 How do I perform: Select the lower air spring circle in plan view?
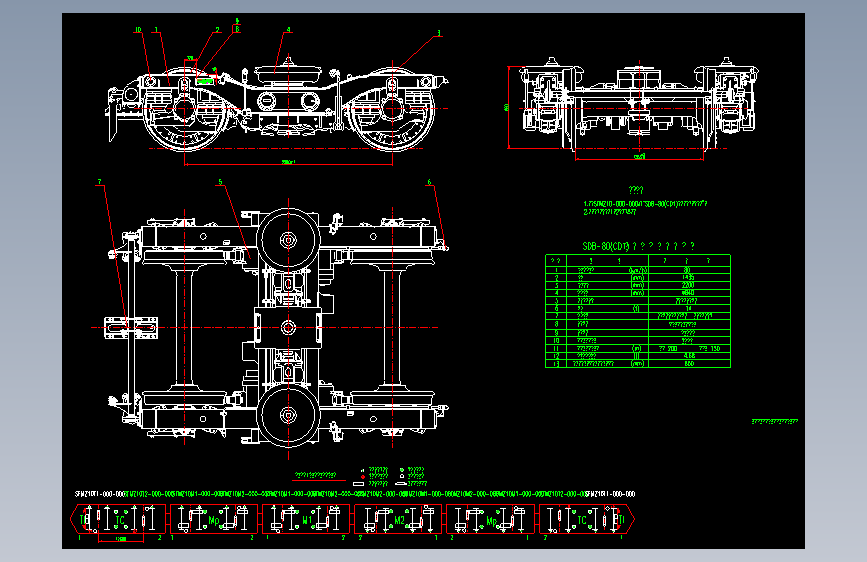click(288, 415)
